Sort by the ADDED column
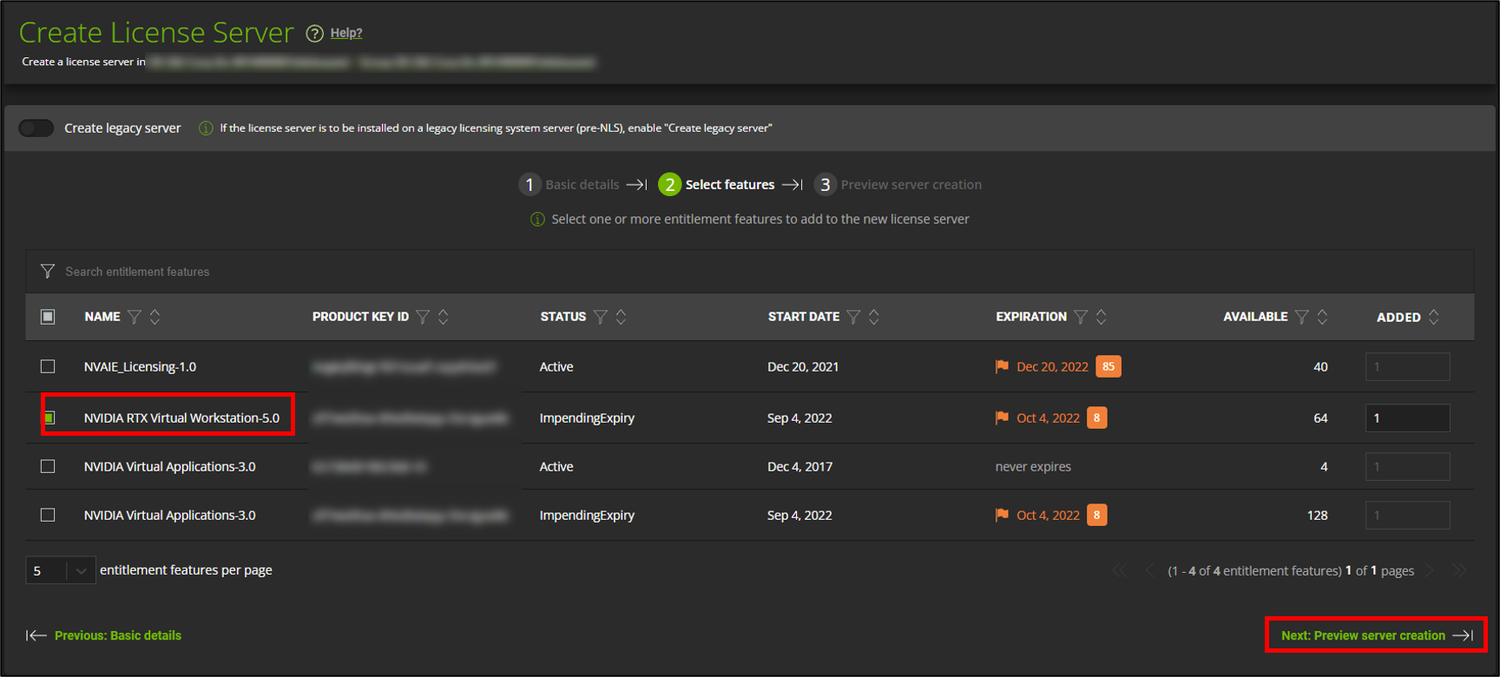 pos(1434,316)
